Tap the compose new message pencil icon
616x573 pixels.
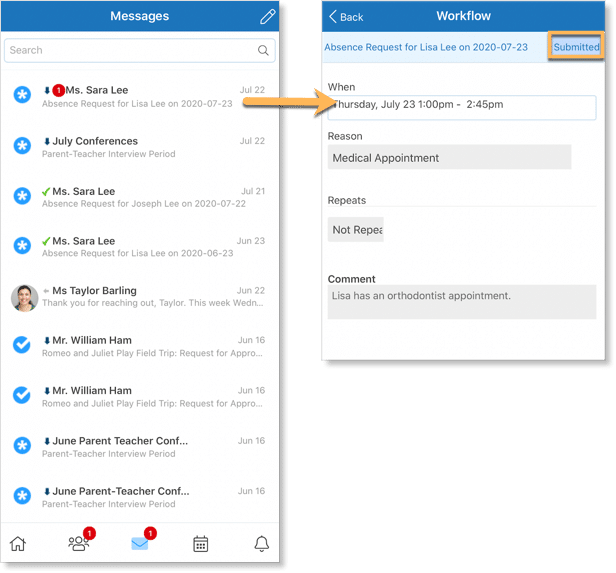266,17
